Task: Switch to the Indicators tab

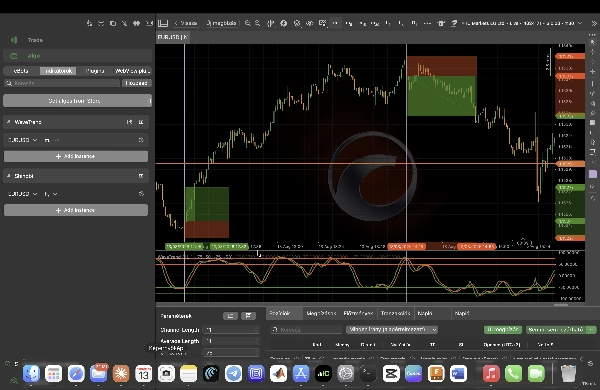Action: 58,71
